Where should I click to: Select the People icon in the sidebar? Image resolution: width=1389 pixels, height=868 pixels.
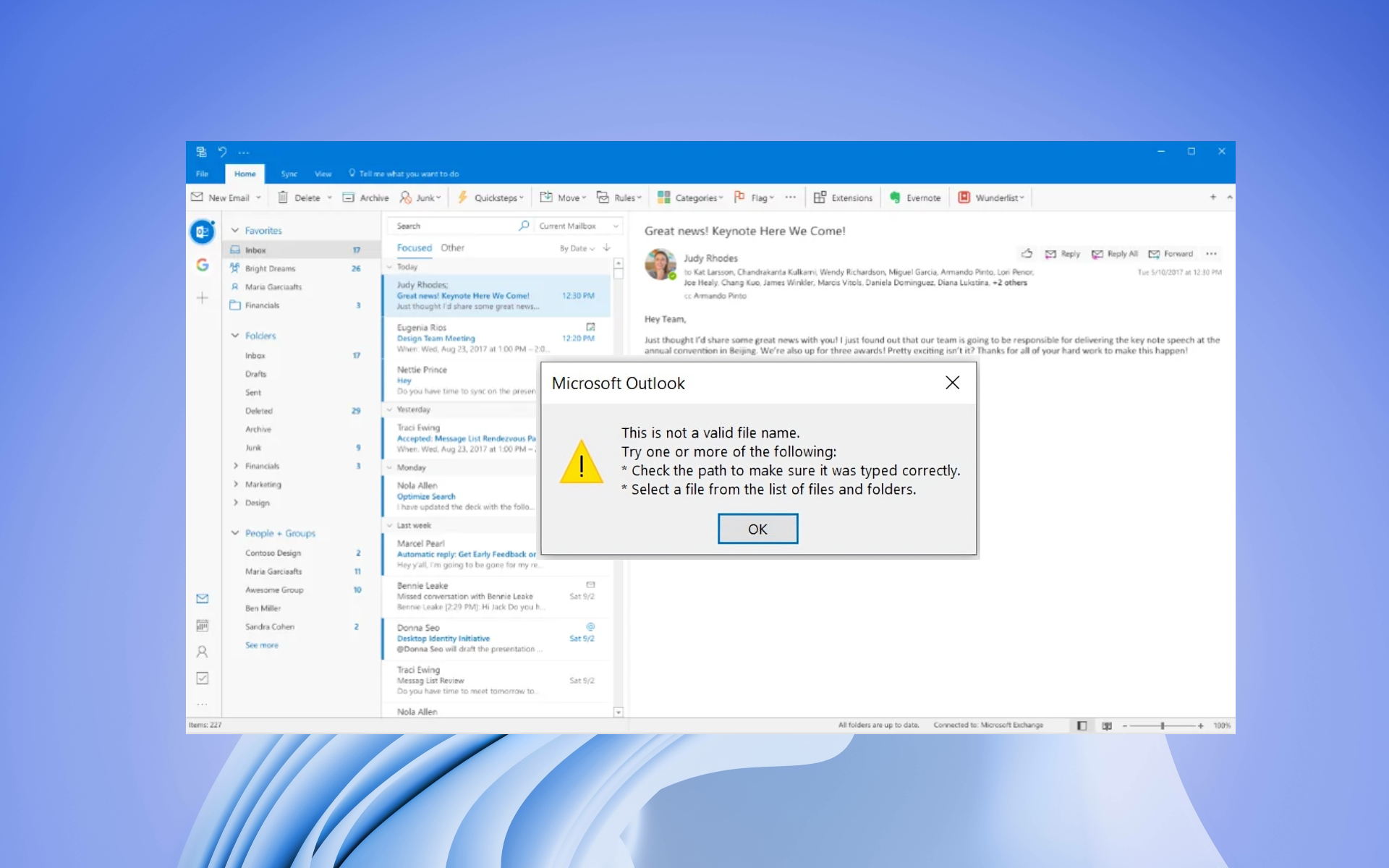click(202, 652)
